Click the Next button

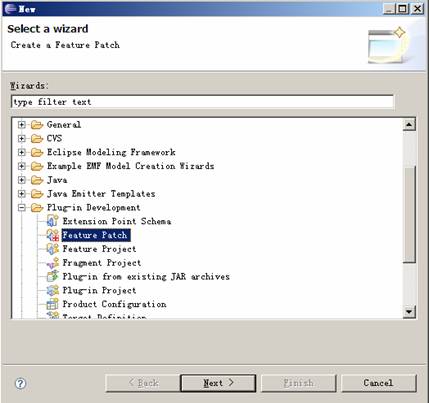pyautogui.click(x=218, y=383)
